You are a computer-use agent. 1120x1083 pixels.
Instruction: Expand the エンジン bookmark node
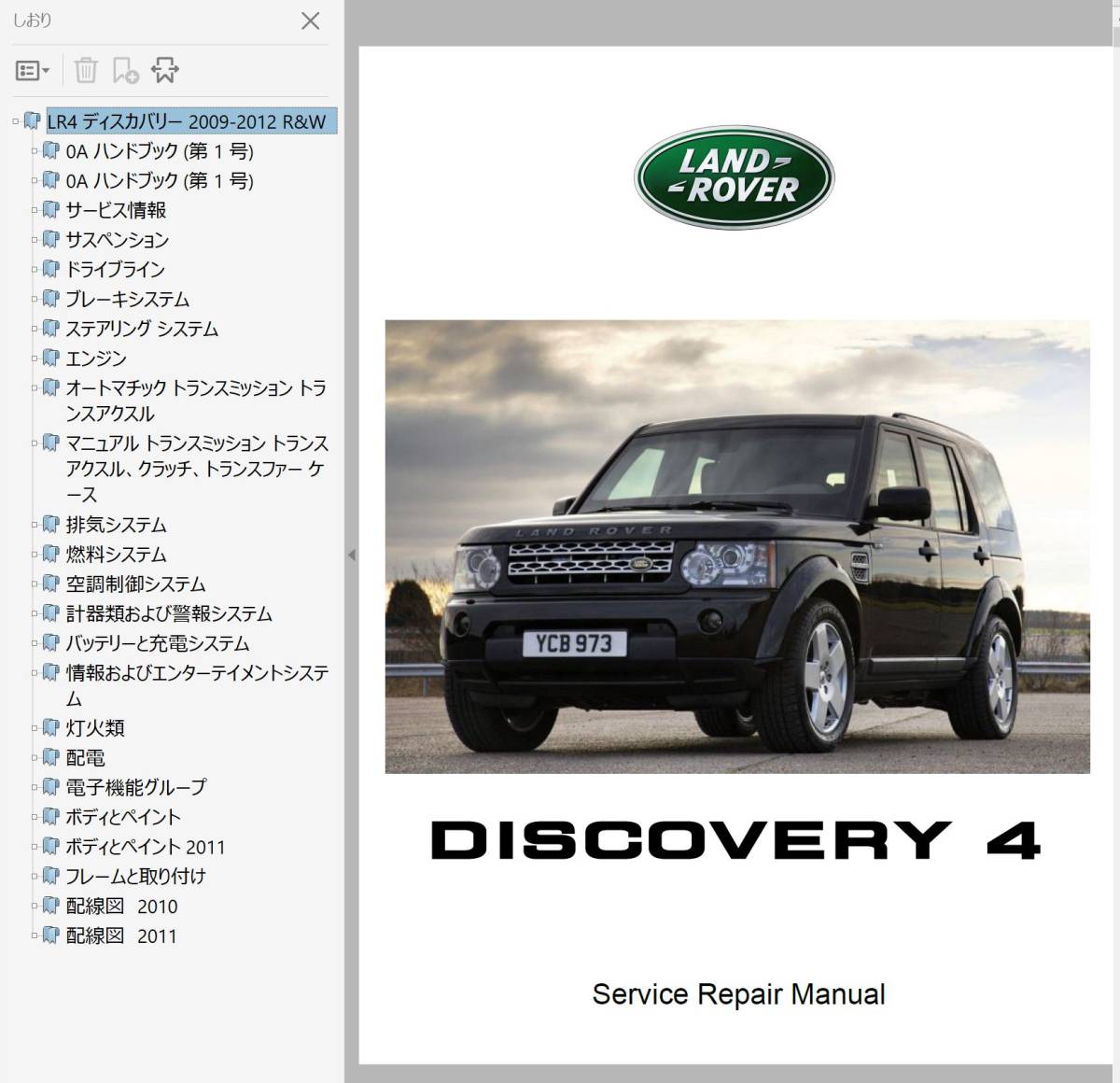pos(35,359)
